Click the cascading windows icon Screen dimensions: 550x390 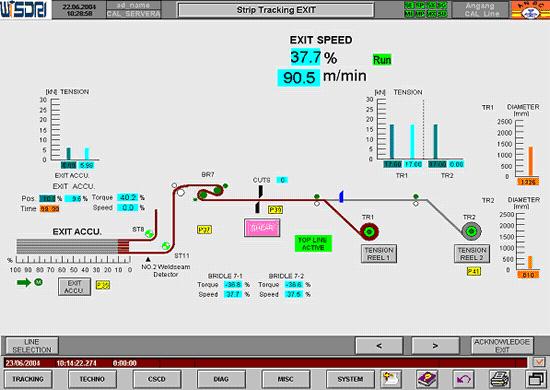point(536,379)
